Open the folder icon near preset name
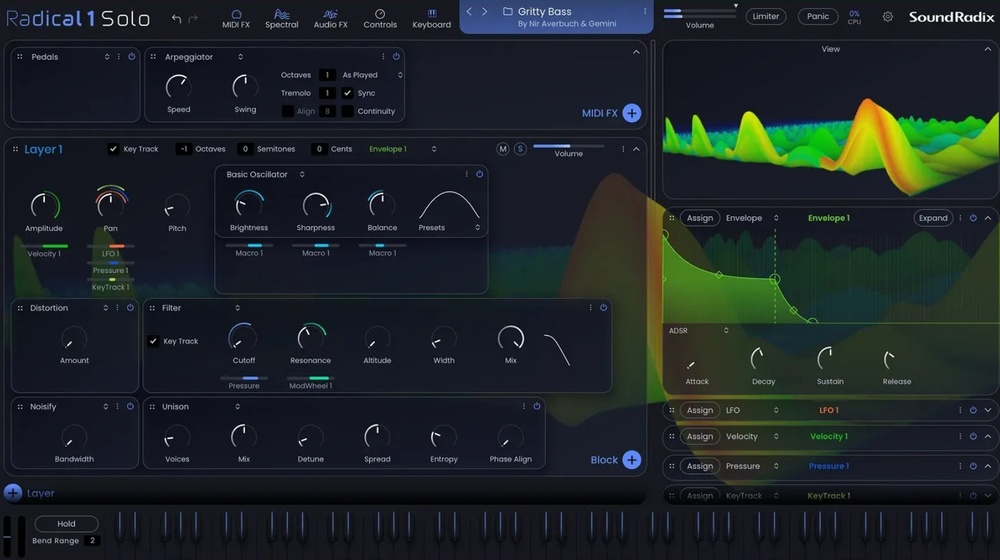Viewport: 1000px width, 560px height. tap(508, 11)
